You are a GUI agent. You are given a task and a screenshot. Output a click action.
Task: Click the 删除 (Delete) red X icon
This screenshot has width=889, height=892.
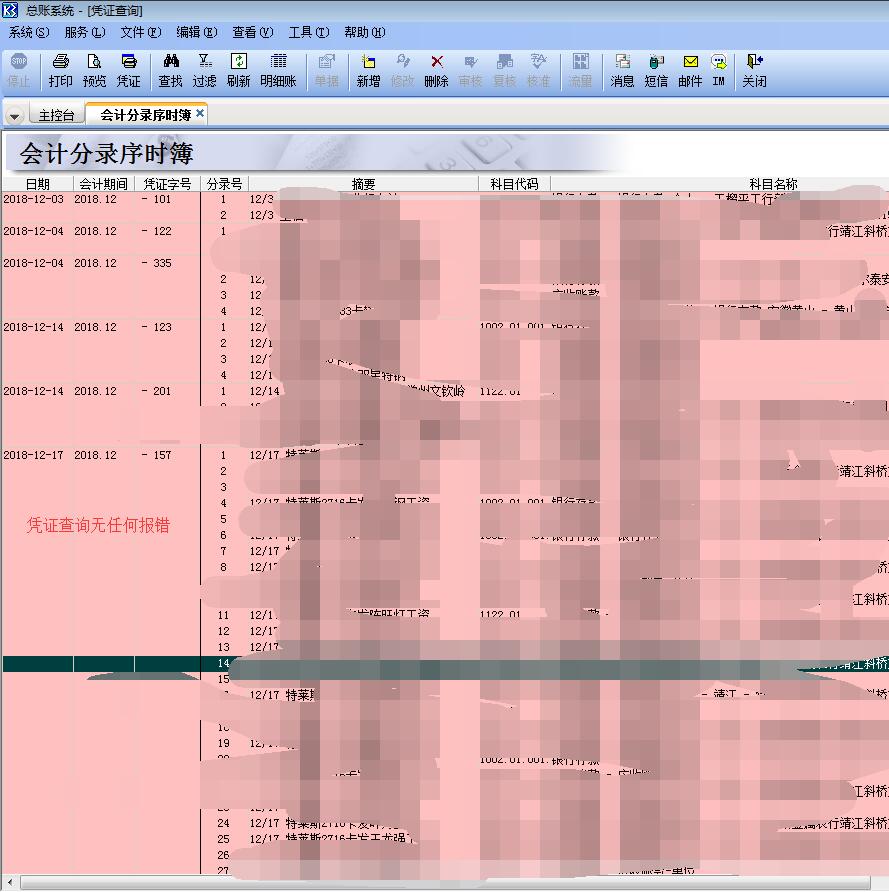[x=436, y=71]
